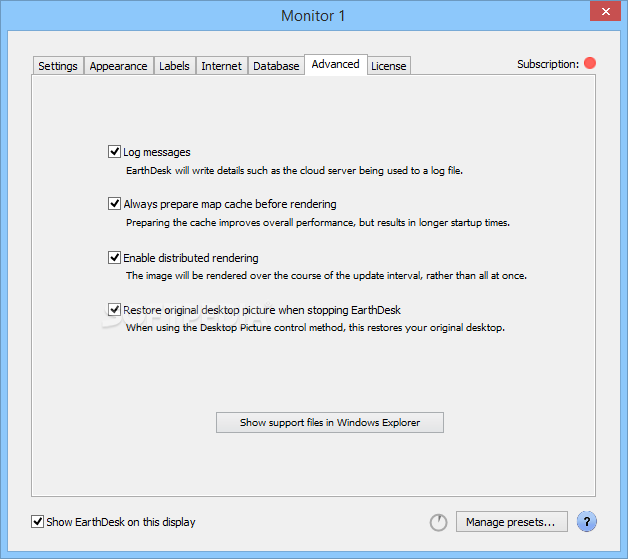Screen dimensions: 628x559
Task: Disable Enable distributed rendering checkbox
Action: 115,257
